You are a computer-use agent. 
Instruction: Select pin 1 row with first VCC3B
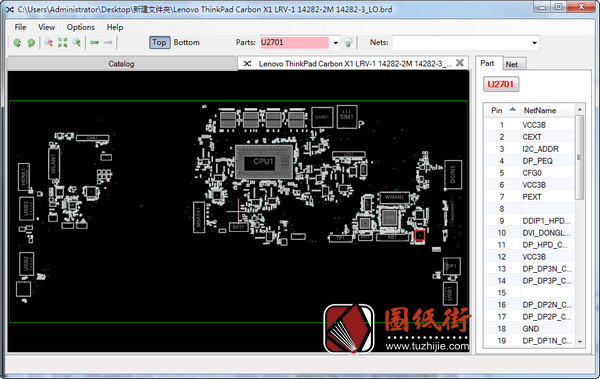(x=530, y=125)
